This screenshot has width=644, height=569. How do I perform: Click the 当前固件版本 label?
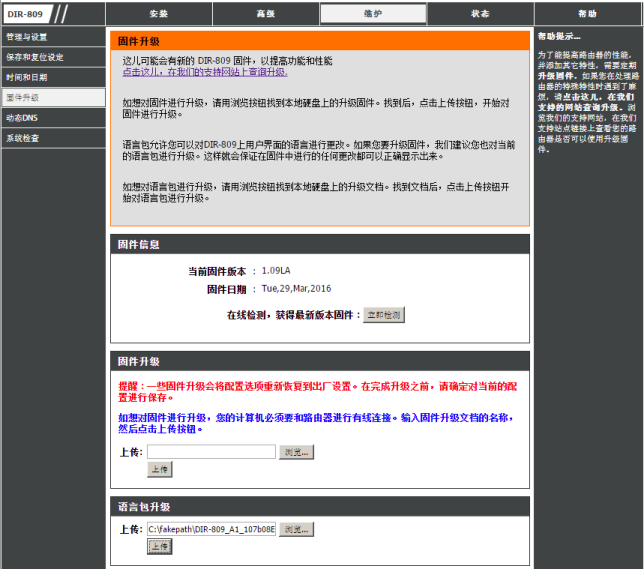click(217, 271)
